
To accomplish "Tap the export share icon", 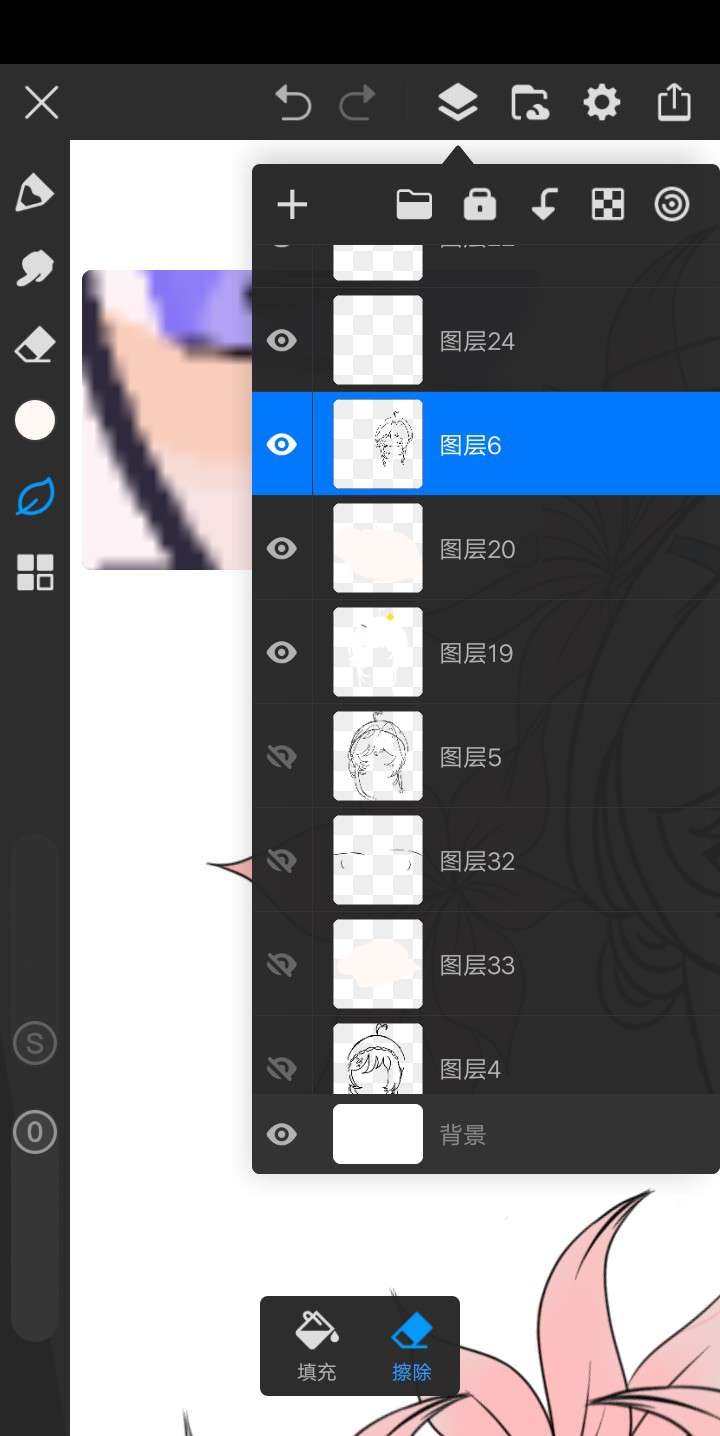I will tap(674, 102).
